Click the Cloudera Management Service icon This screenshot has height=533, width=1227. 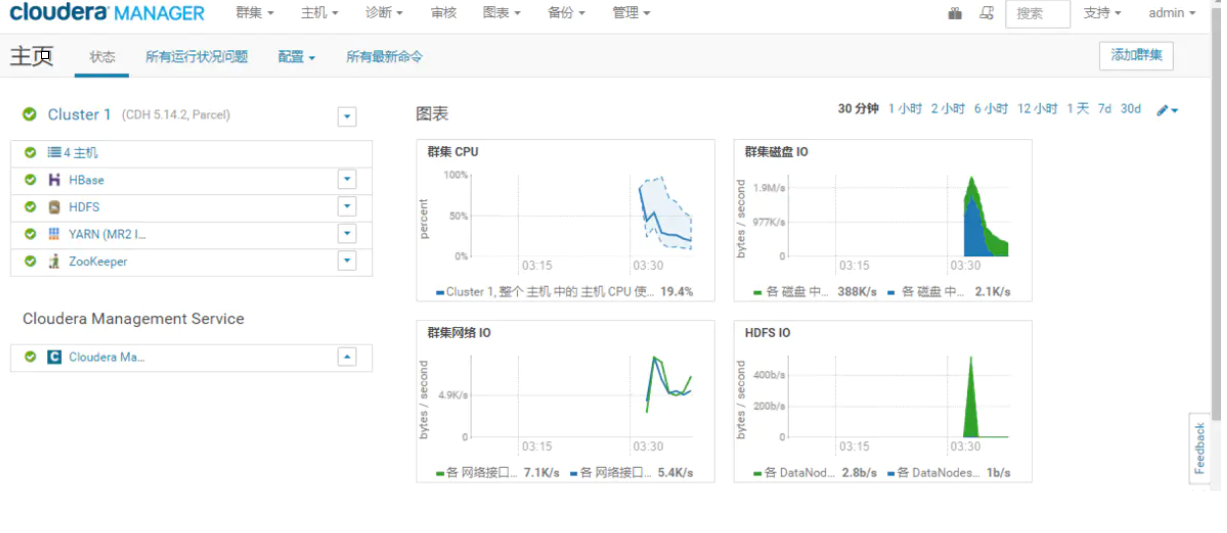[55, 357]
